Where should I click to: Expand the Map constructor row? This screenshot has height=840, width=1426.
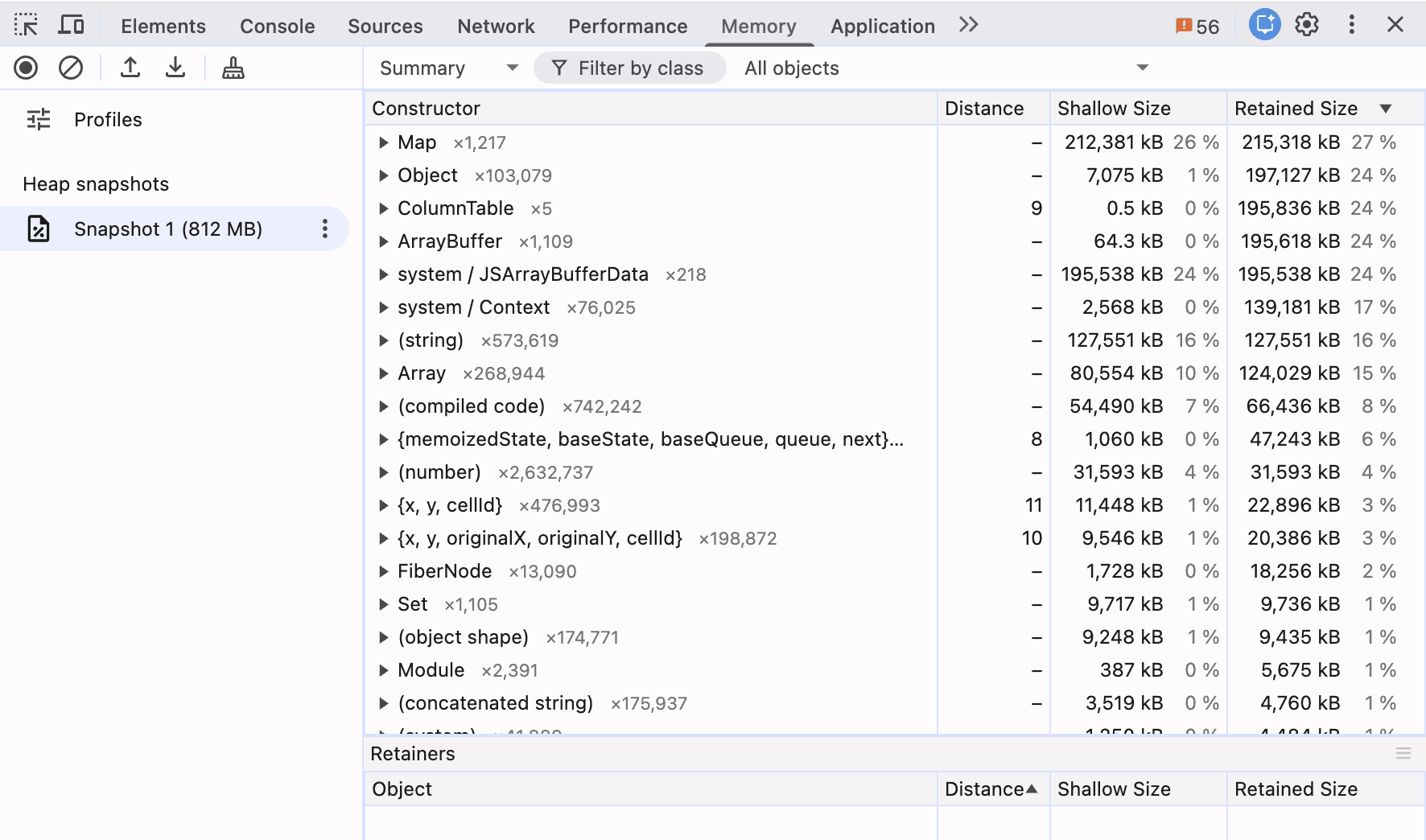click(384, 142)
